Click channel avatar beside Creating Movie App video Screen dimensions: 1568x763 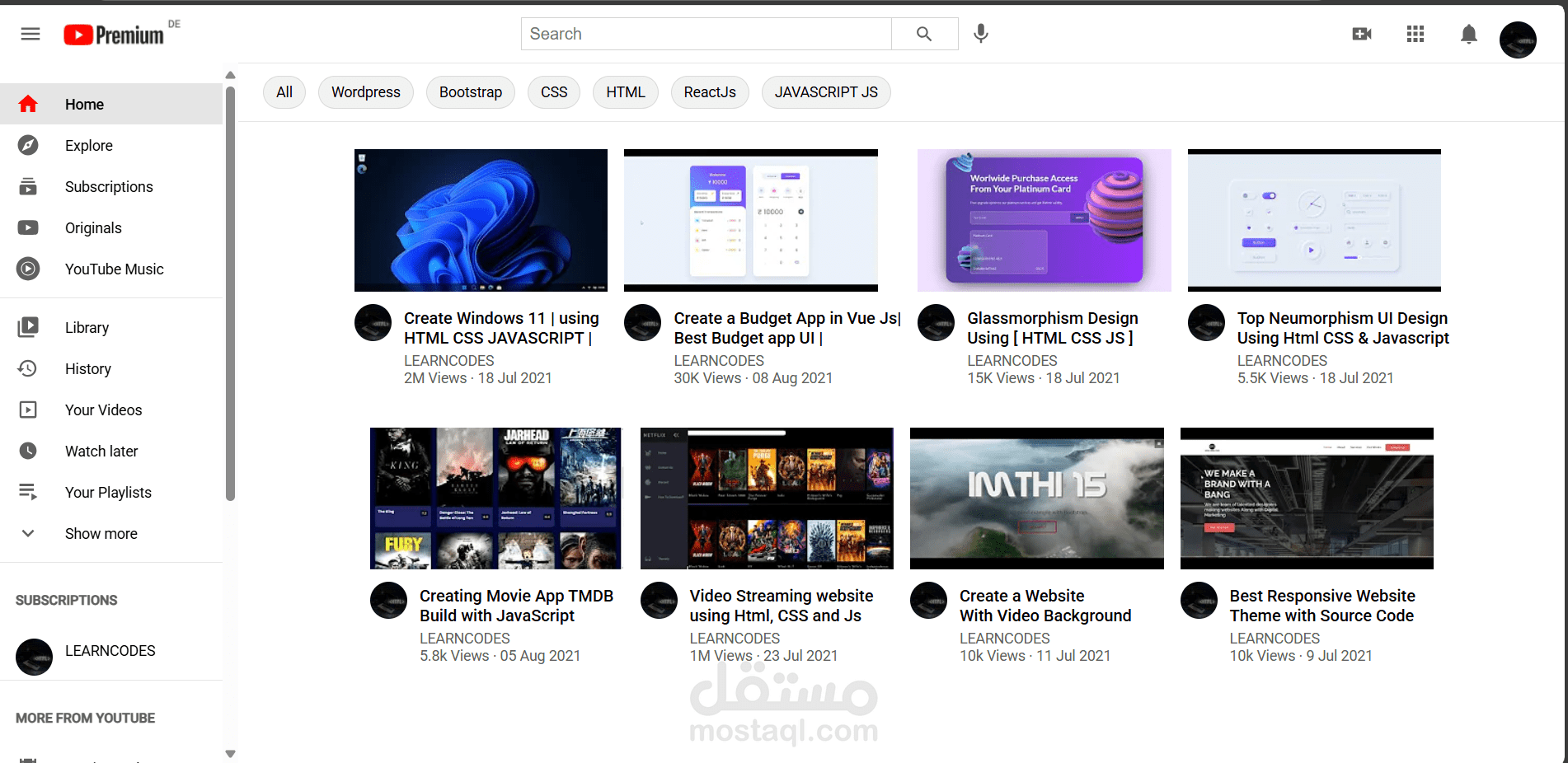tap(388, 601)
